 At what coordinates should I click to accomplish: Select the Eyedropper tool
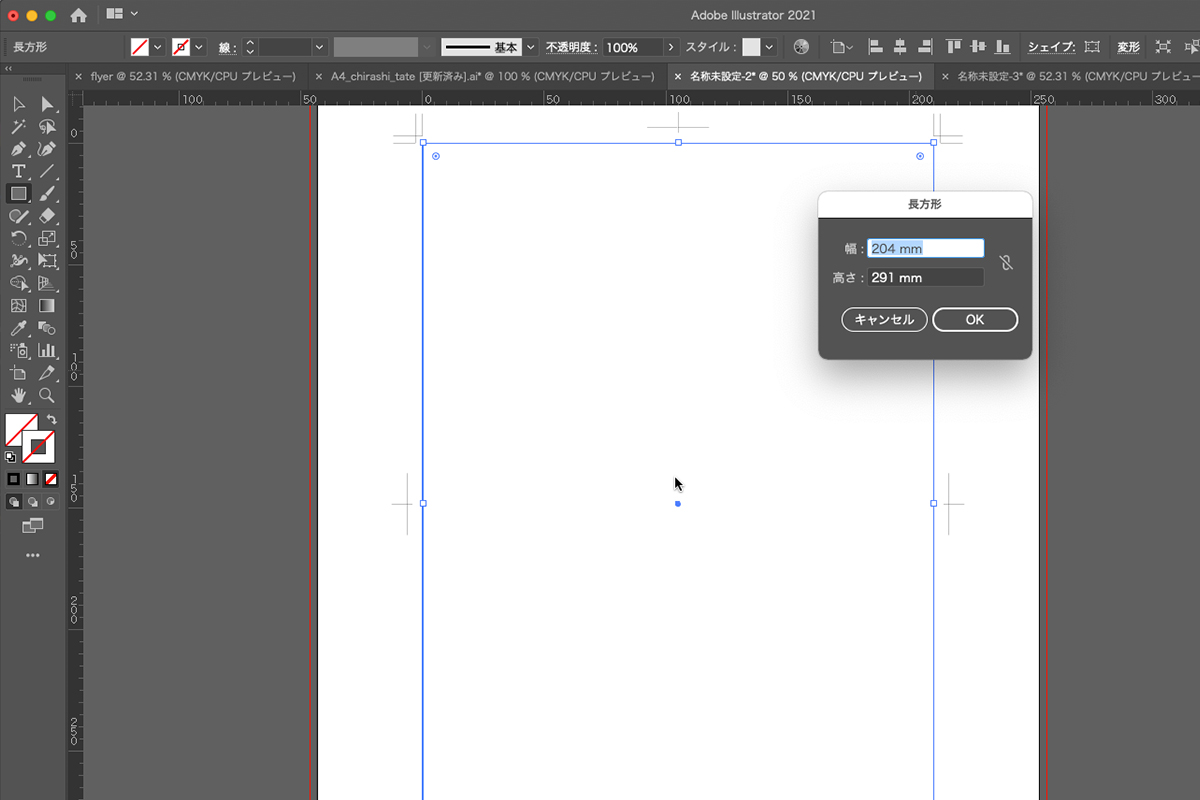(x=18, y=329)
